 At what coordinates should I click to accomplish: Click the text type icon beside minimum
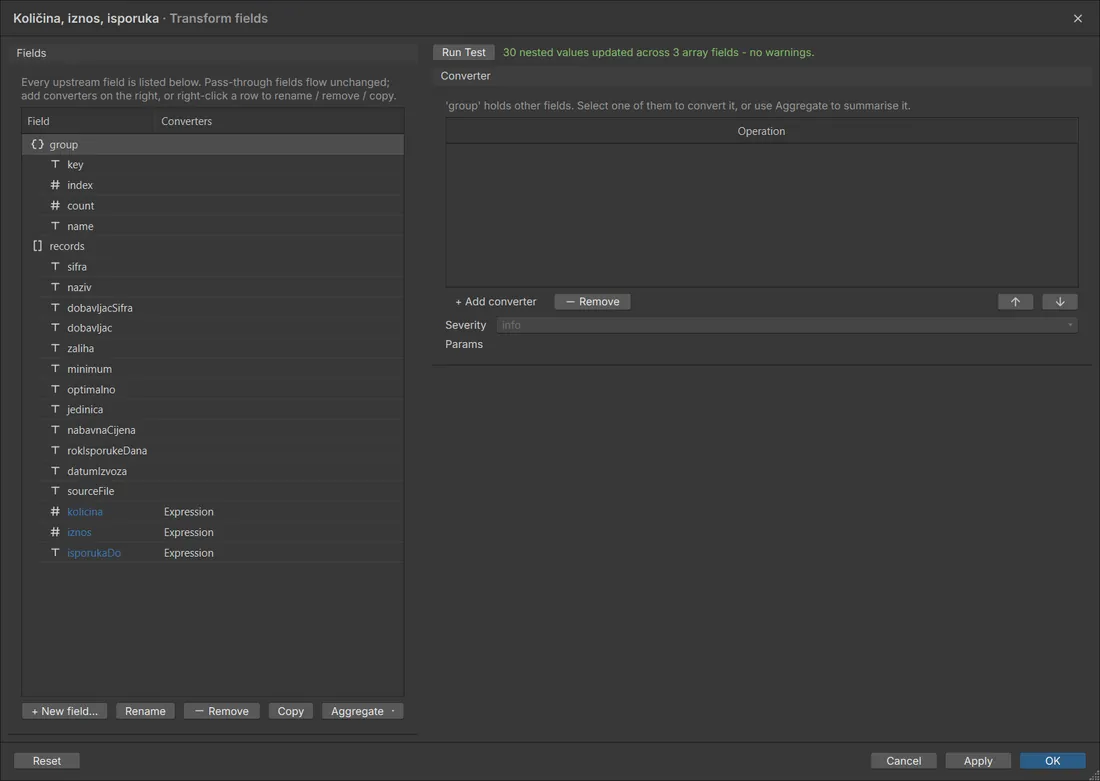(x=55, y=368)
